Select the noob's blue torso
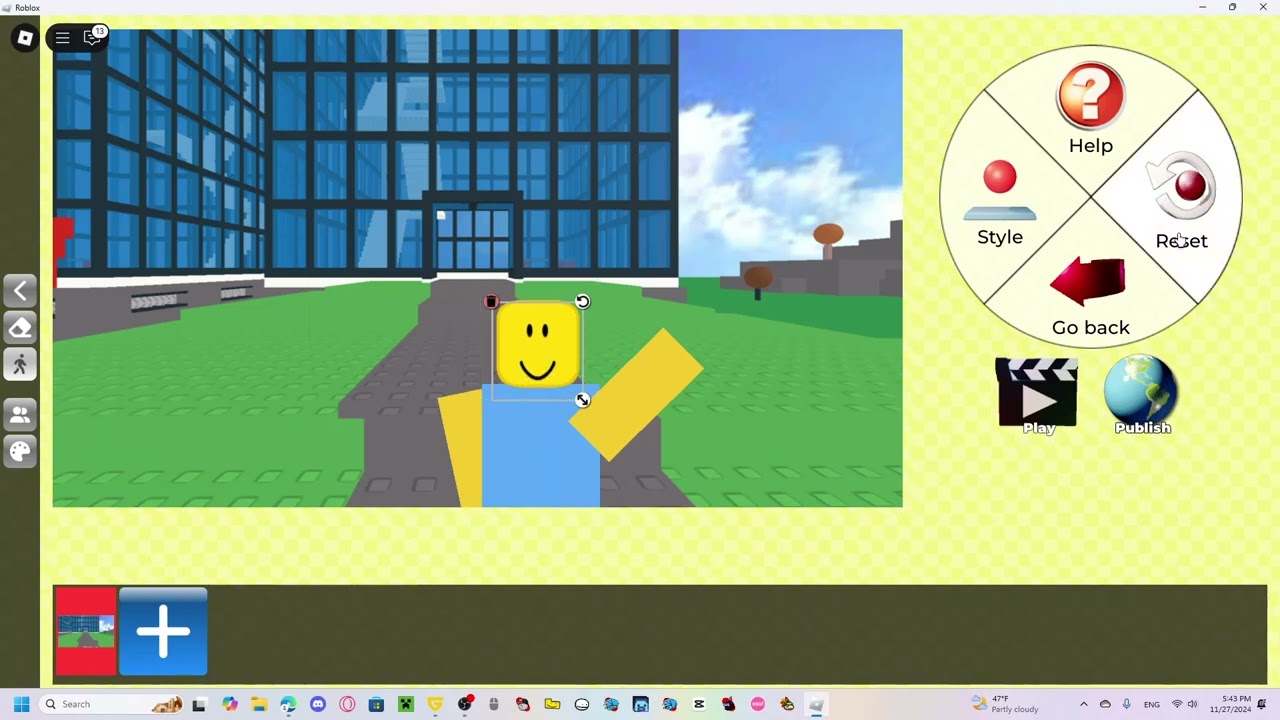The width and height of the screenshot is (1280, 720). tap(541, 448)
